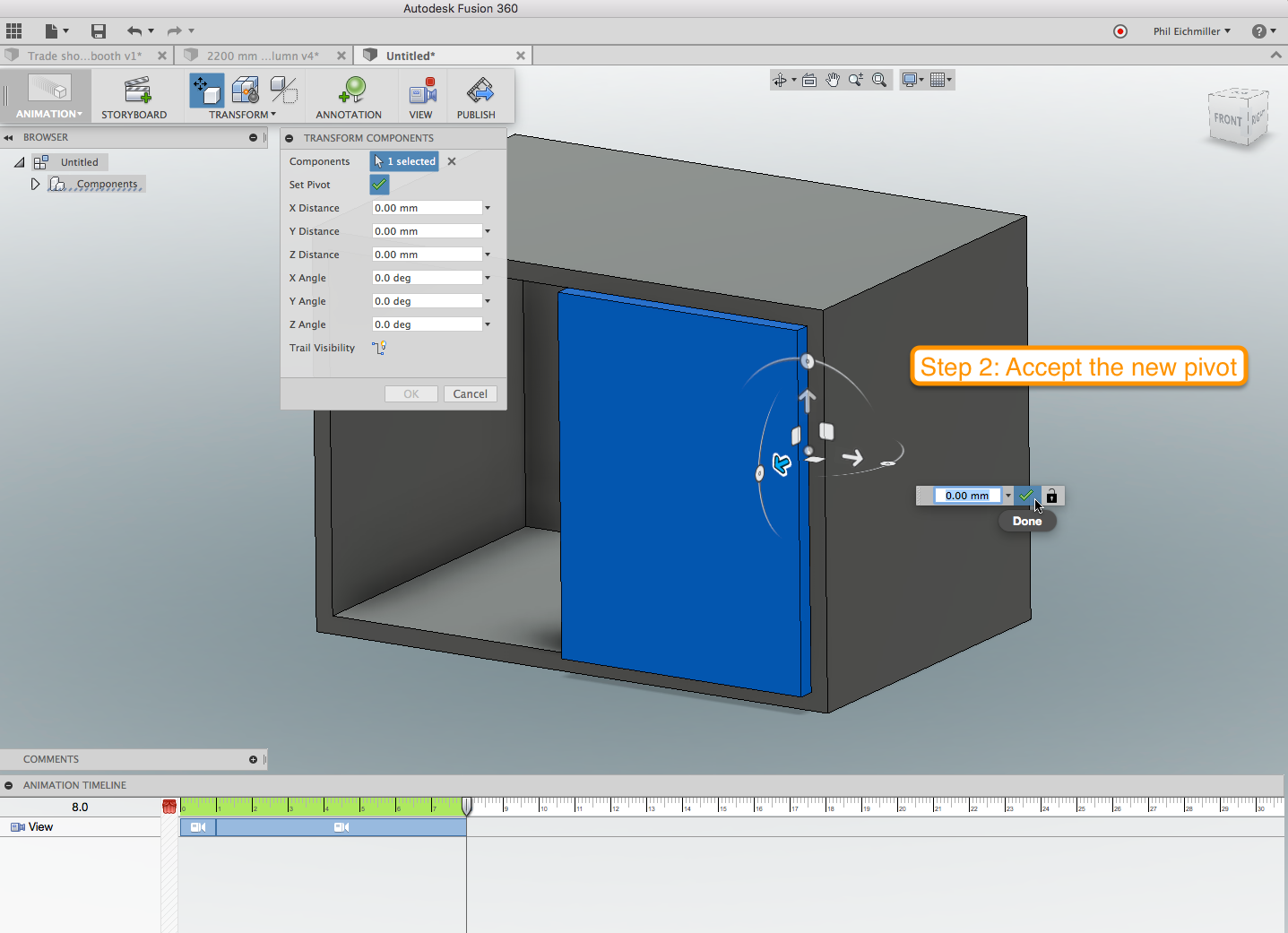Click the Save icon in top bar
Screen dimensions: 1288x933
(99, 31)
